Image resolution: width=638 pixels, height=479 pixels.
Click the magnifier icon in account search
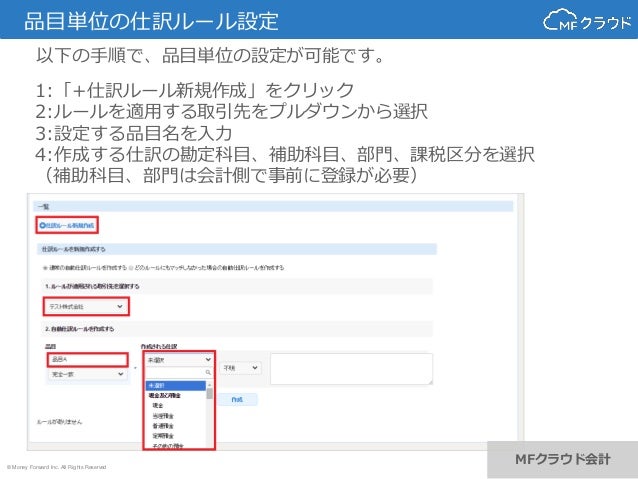pyautogui.click(x=208, y=372)
